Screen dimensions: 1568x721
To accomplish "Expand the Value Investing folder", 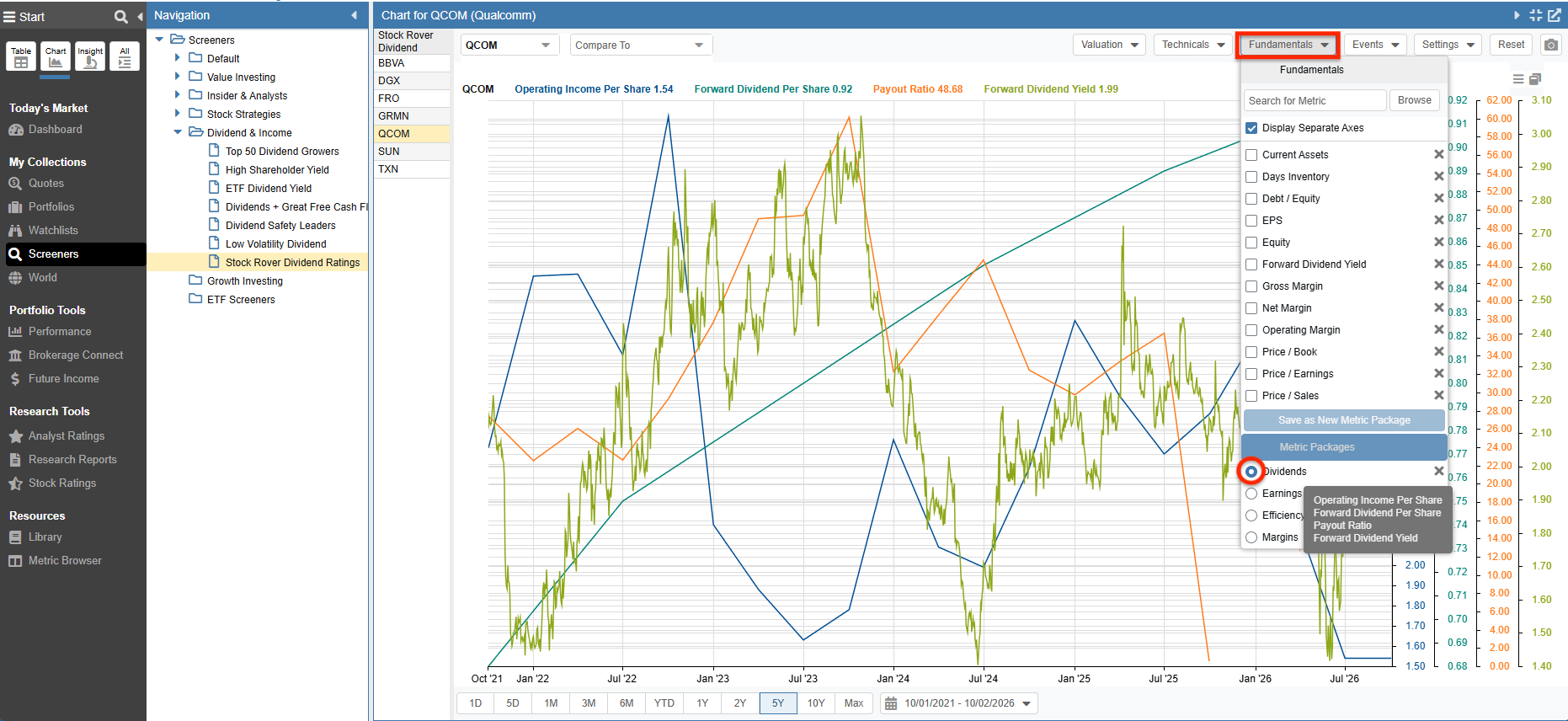I will [x=177, y=77].
